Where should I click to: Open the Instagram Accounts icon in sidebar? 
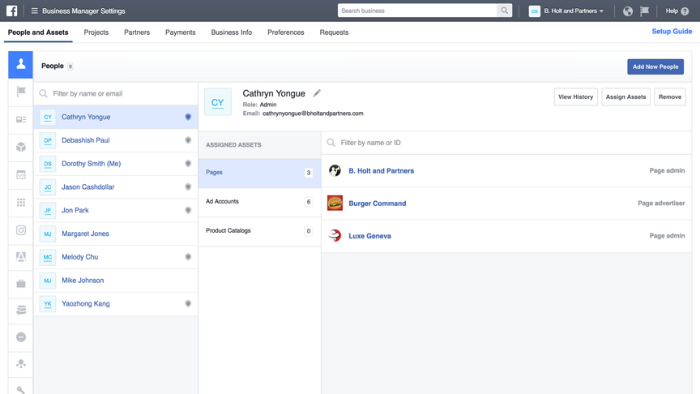click(21, 230)
